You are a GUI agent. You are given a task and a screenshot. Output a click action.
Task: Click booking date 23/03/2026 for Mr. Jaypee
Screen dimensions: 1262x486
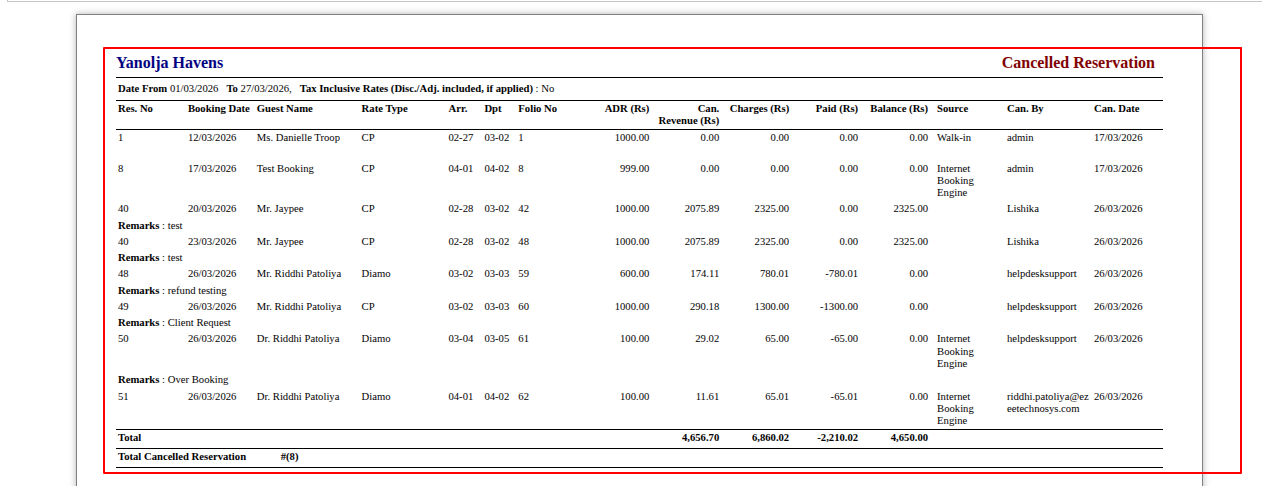coord(212,242)
